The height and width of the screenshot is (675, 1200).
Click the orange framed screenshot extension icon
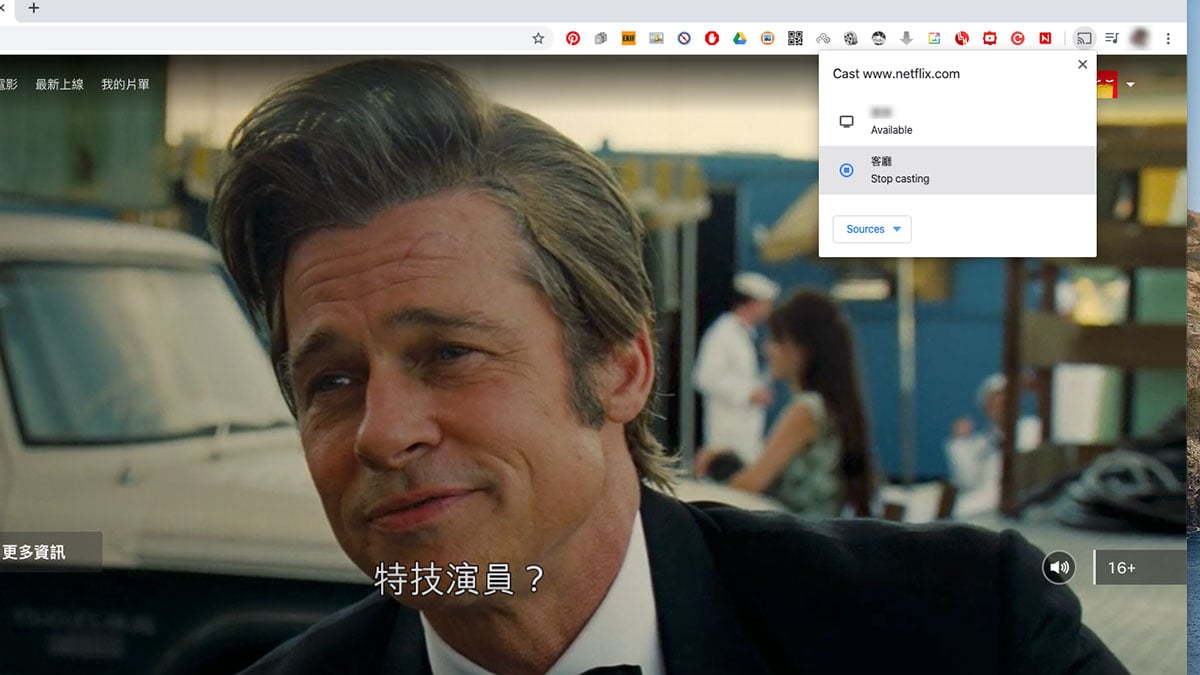click(767, 38)
